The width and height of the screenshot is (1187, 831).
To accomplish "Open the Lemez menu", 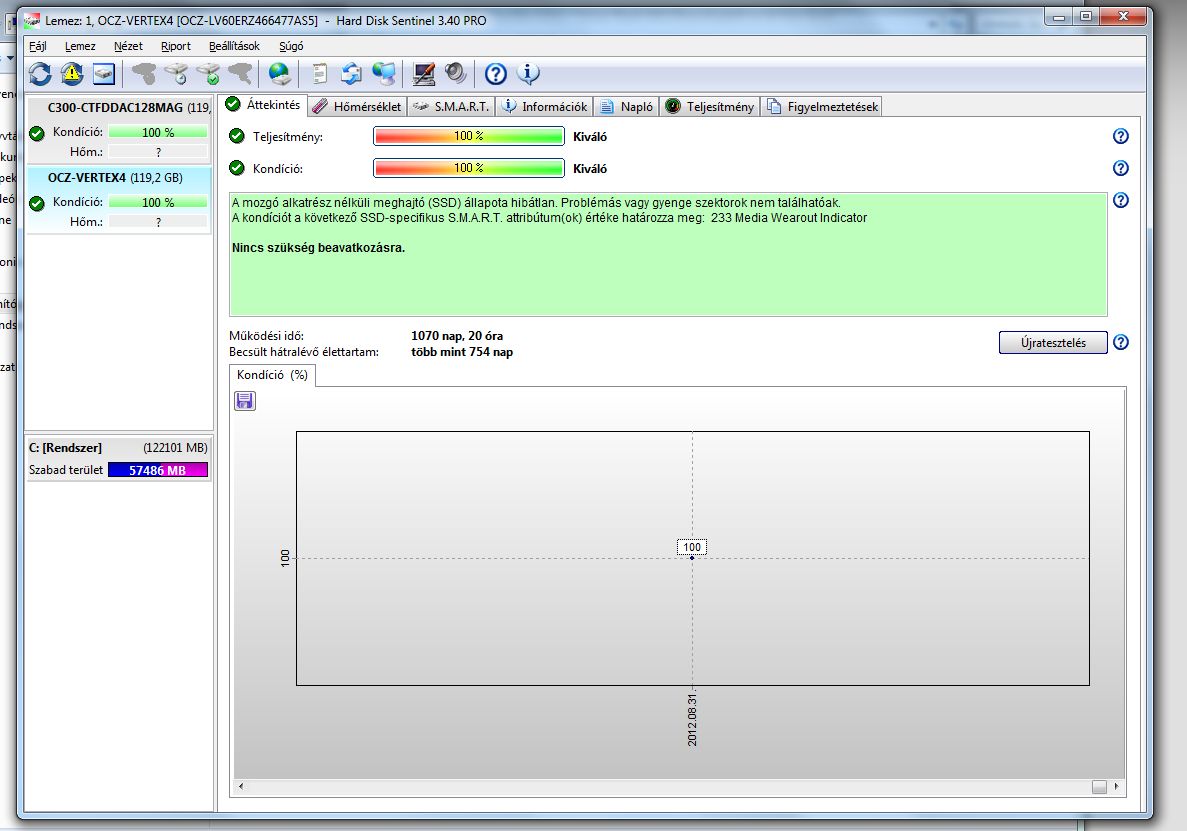I will (79, 46).
